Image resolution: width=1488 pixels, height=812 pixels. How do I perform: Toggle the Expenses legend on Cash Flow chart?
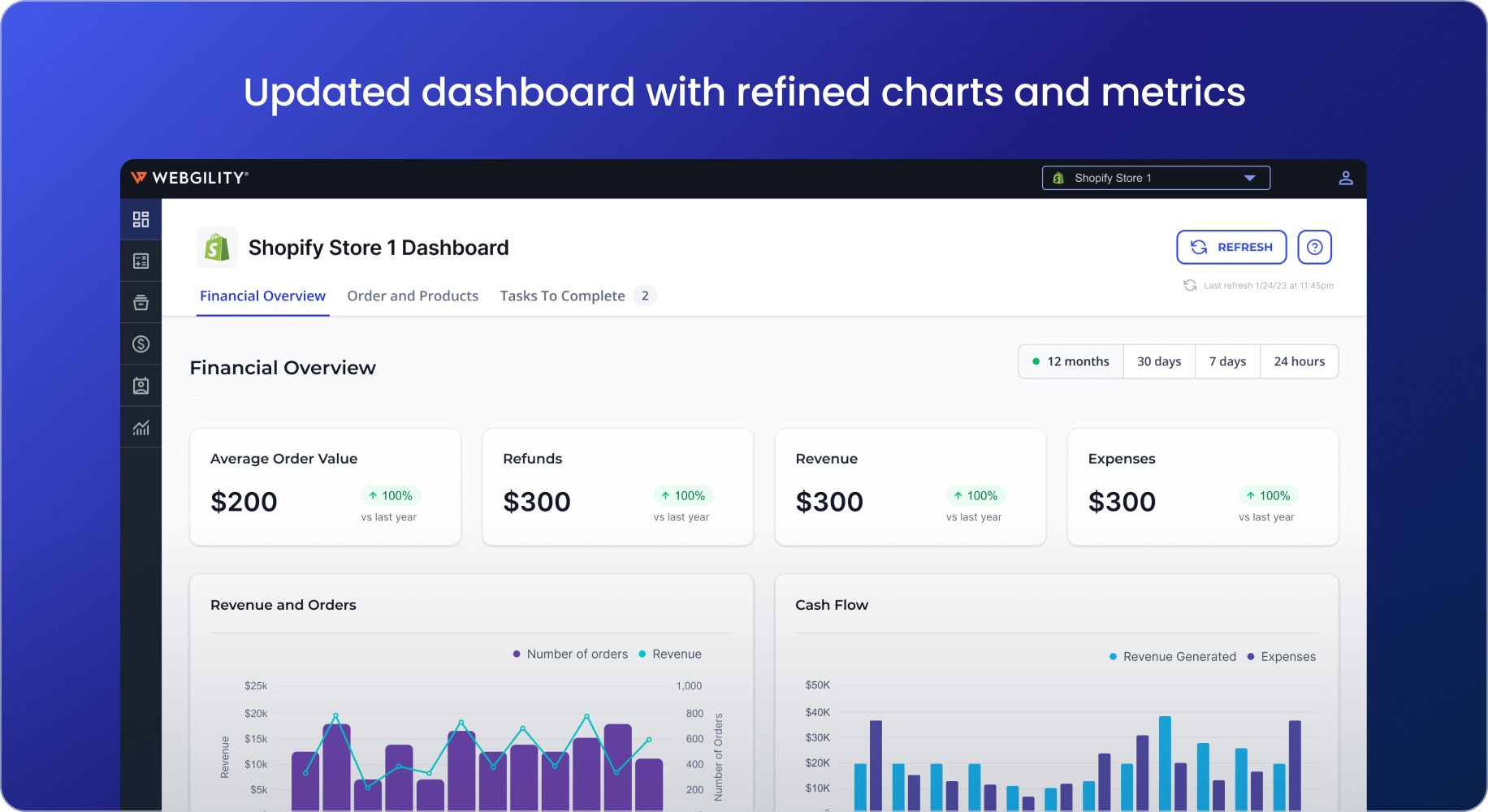pyautogui.click(x=1287, y=656)
